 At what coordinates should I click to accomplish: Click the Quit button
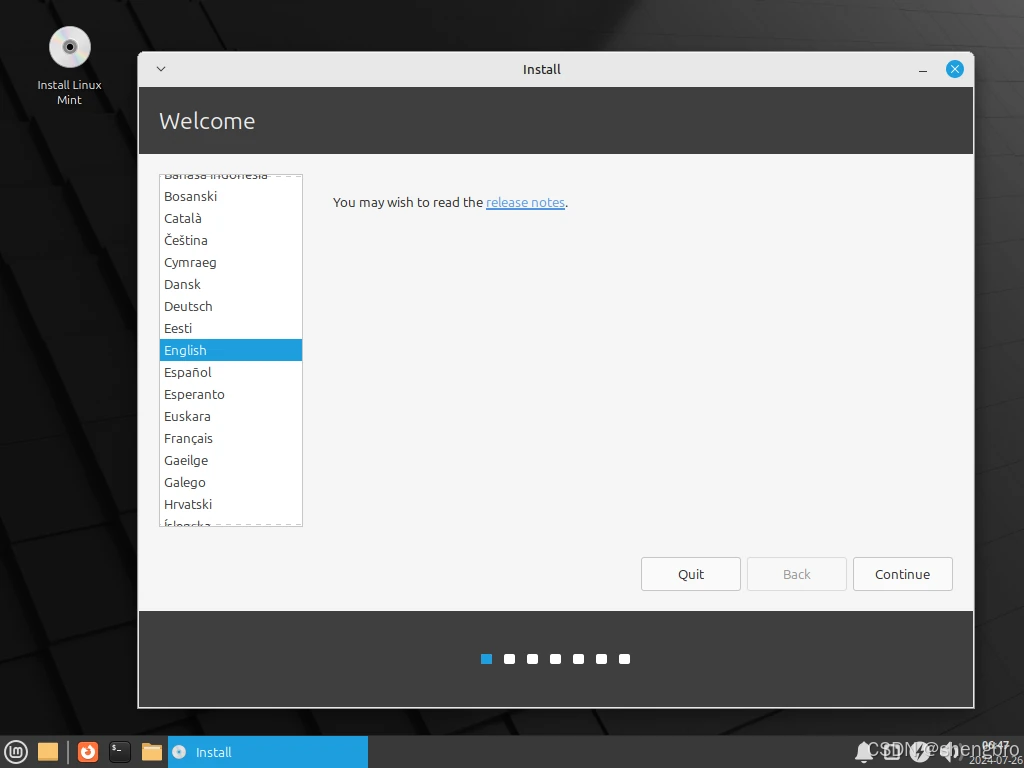tap(691, 574)
